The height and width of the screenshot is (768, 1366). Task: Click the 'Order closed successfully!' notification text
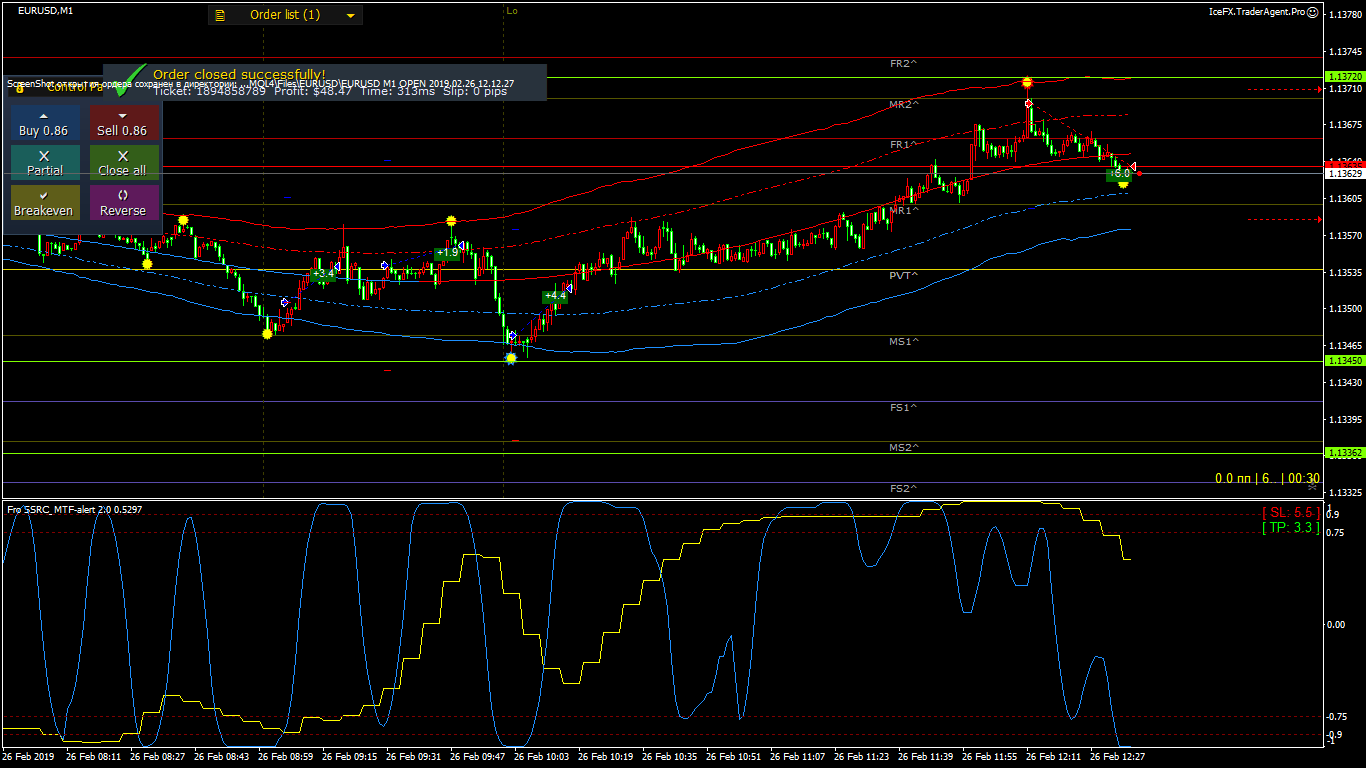click(x=239, y=74)
